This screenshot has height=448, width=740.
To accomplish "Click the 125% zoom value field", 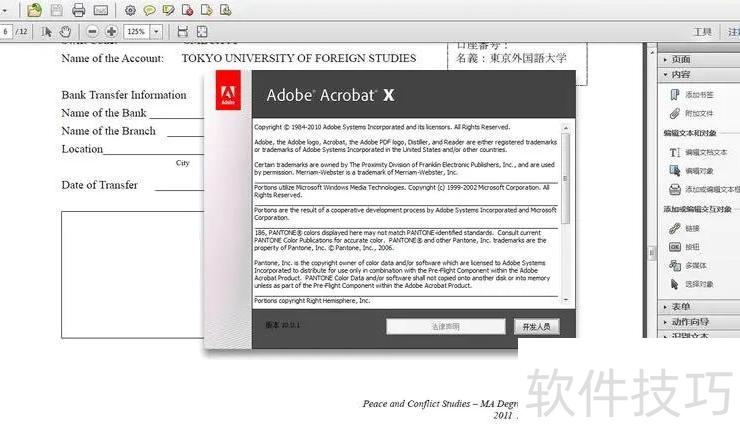I will (136, 32).
